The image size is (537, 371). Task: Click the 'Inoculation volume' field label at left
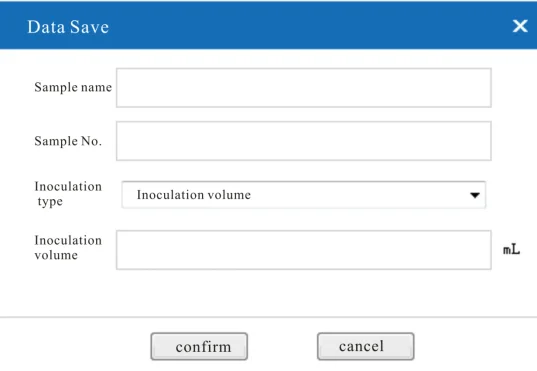(x=68, y=248)
